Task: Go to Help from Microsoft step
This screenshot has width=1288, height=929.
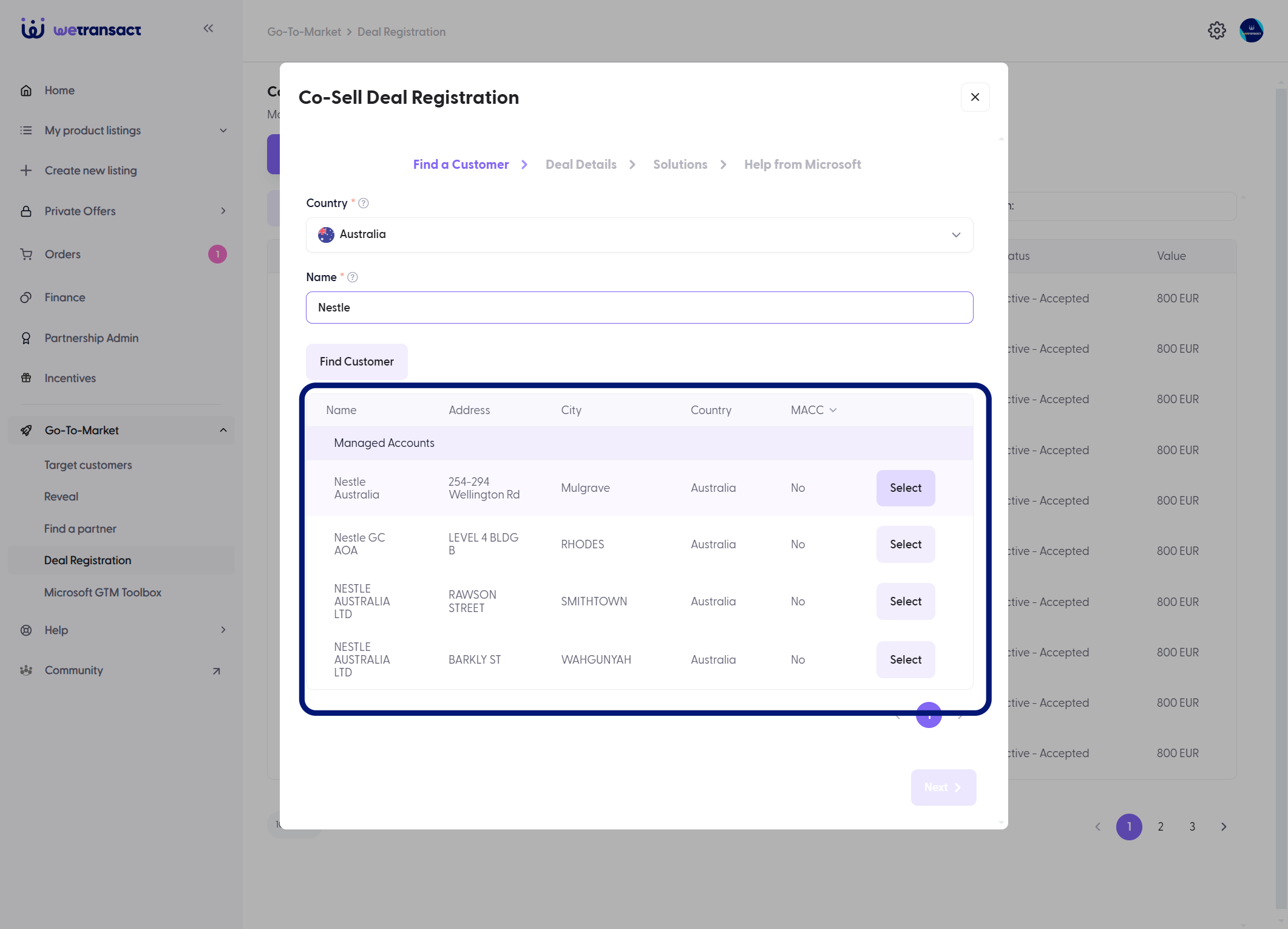Action: pos(802,165)
